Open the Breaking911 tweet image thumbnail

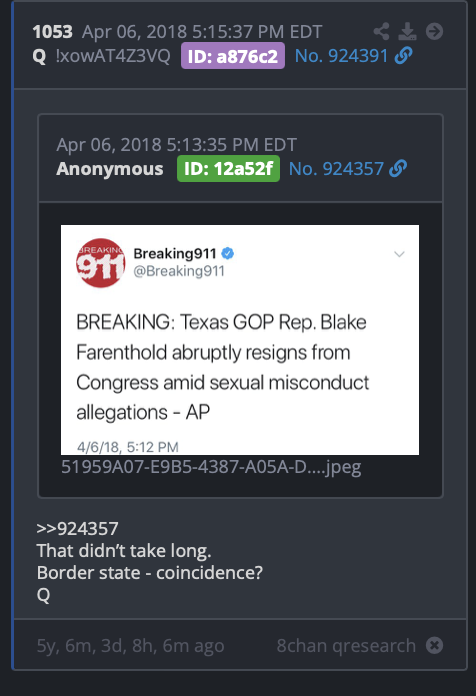click(240, 340)
